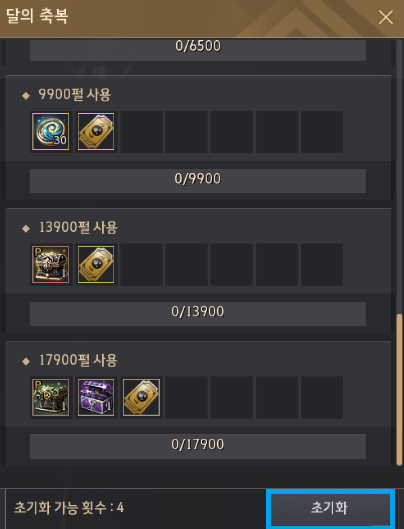
Task: Select the 17900펄 사용 section title
Action: (78, 360)
